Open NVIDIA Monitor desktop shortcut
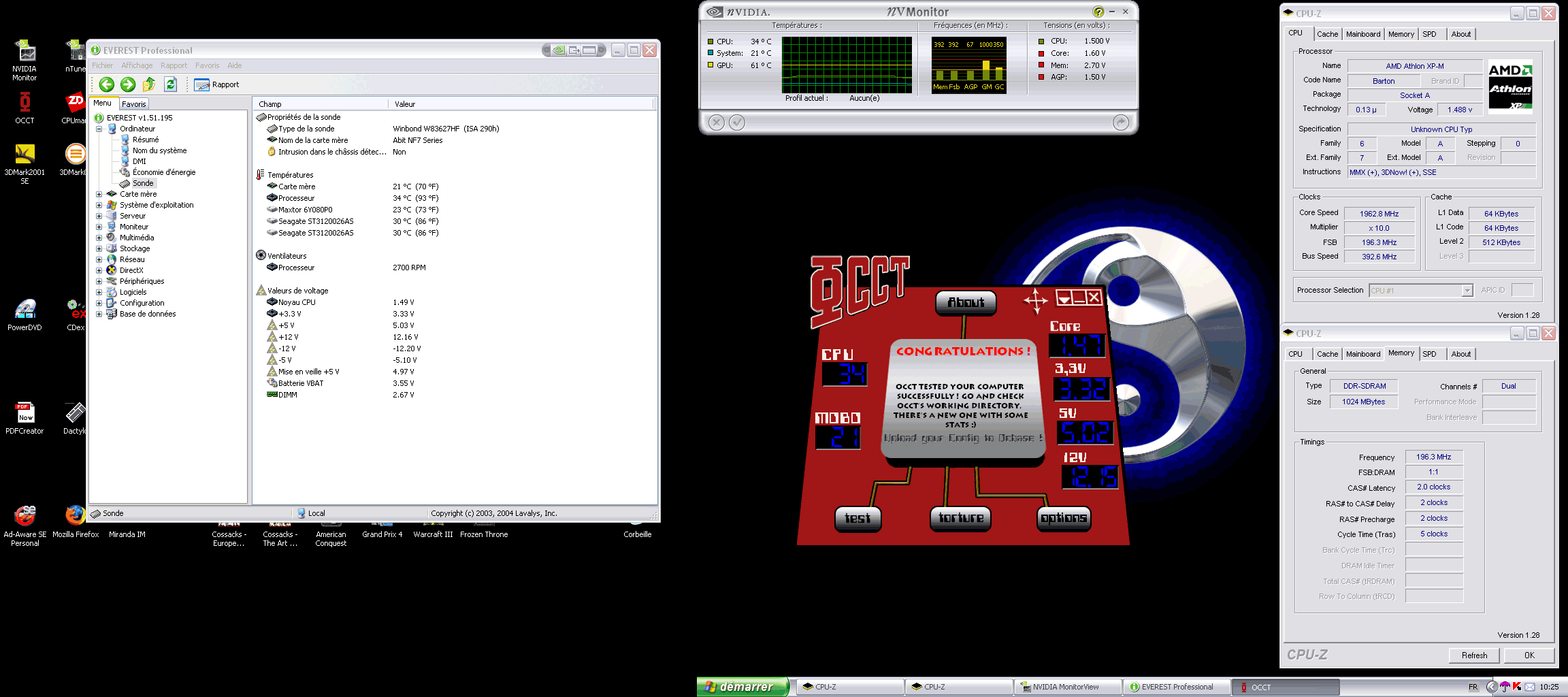1568x697 pixels. tap(24, 61)
